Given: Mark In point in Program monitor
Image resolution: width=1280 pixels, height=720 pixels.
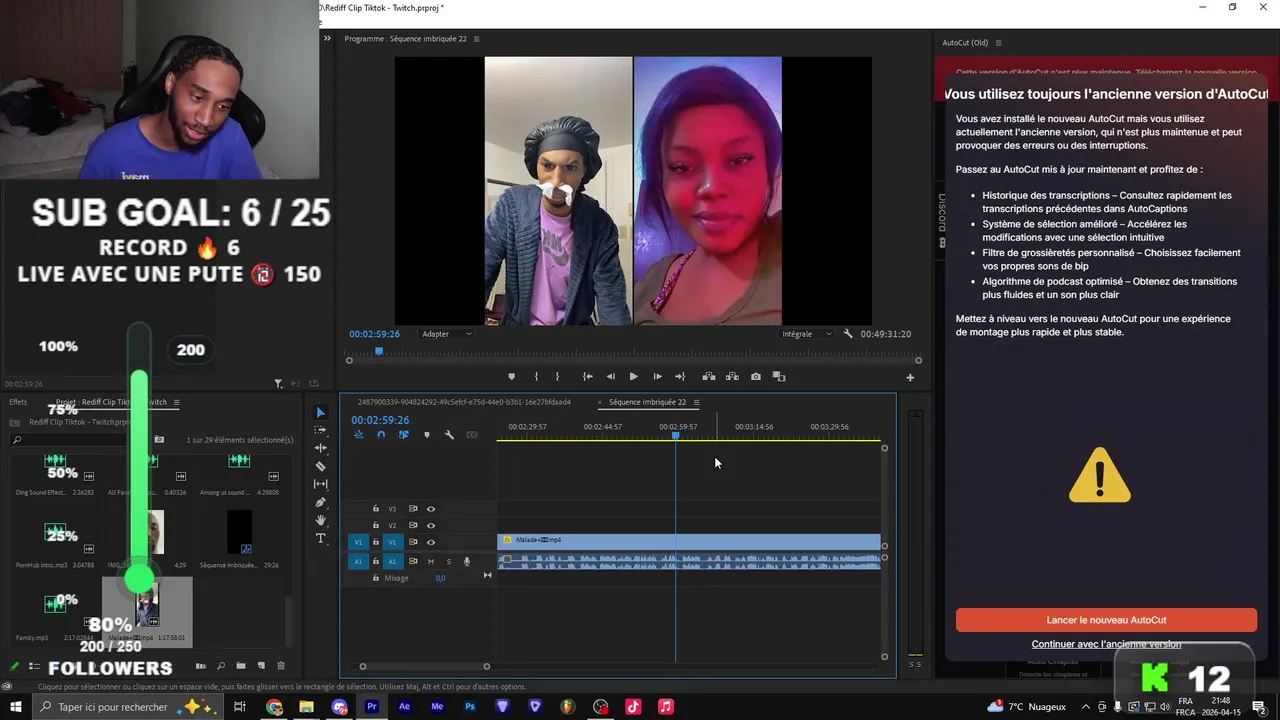Looking at the screenshot, I should coord(536,377).
